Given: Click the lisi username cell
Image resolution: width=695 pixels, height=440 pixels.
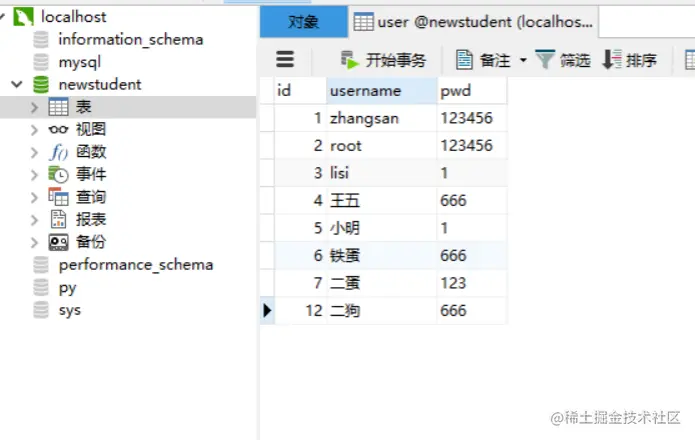Looking at the screenshot, I should tap(382, 173).
